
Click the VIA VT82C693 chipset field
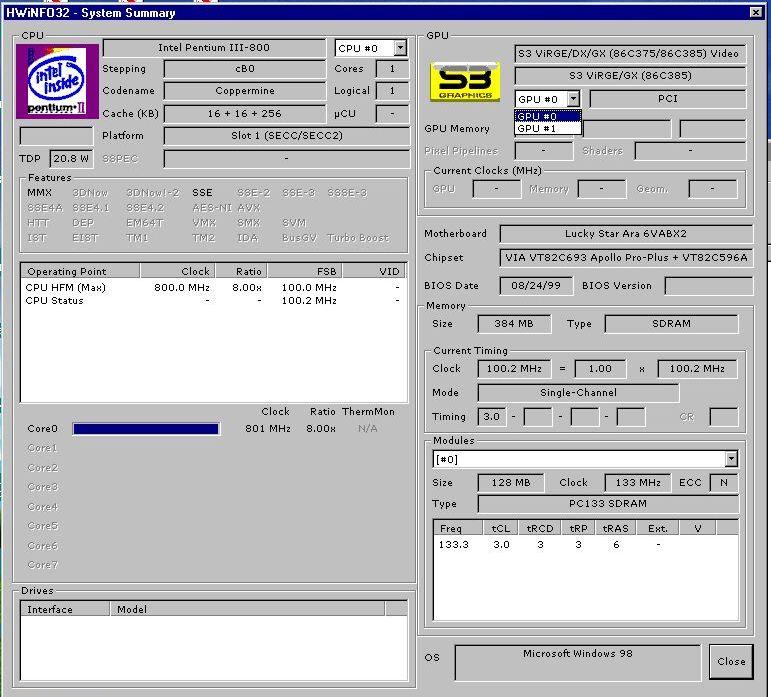pyautogui.click(x=626, y=258)
